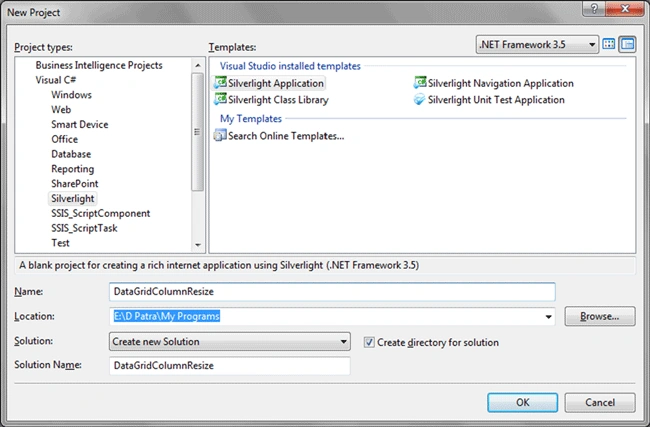The height and width of the screenshot is (427, 650).
Task: Click the project types scrollbar thumb
Action: [x=197, y=132]
